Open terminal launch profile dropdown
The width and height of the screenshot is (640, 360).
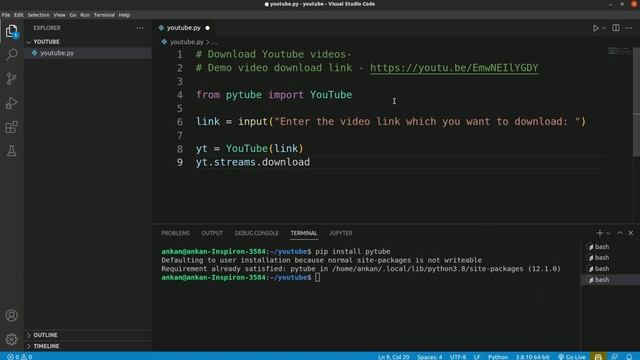coord(608,233)
